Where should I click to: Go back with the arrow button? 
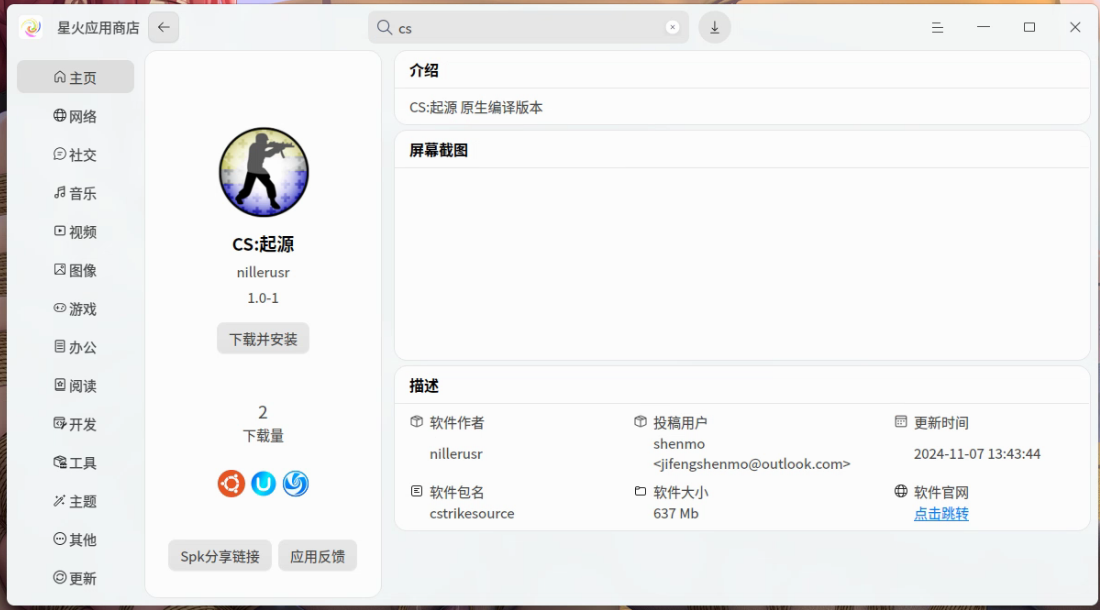point(163,27)
